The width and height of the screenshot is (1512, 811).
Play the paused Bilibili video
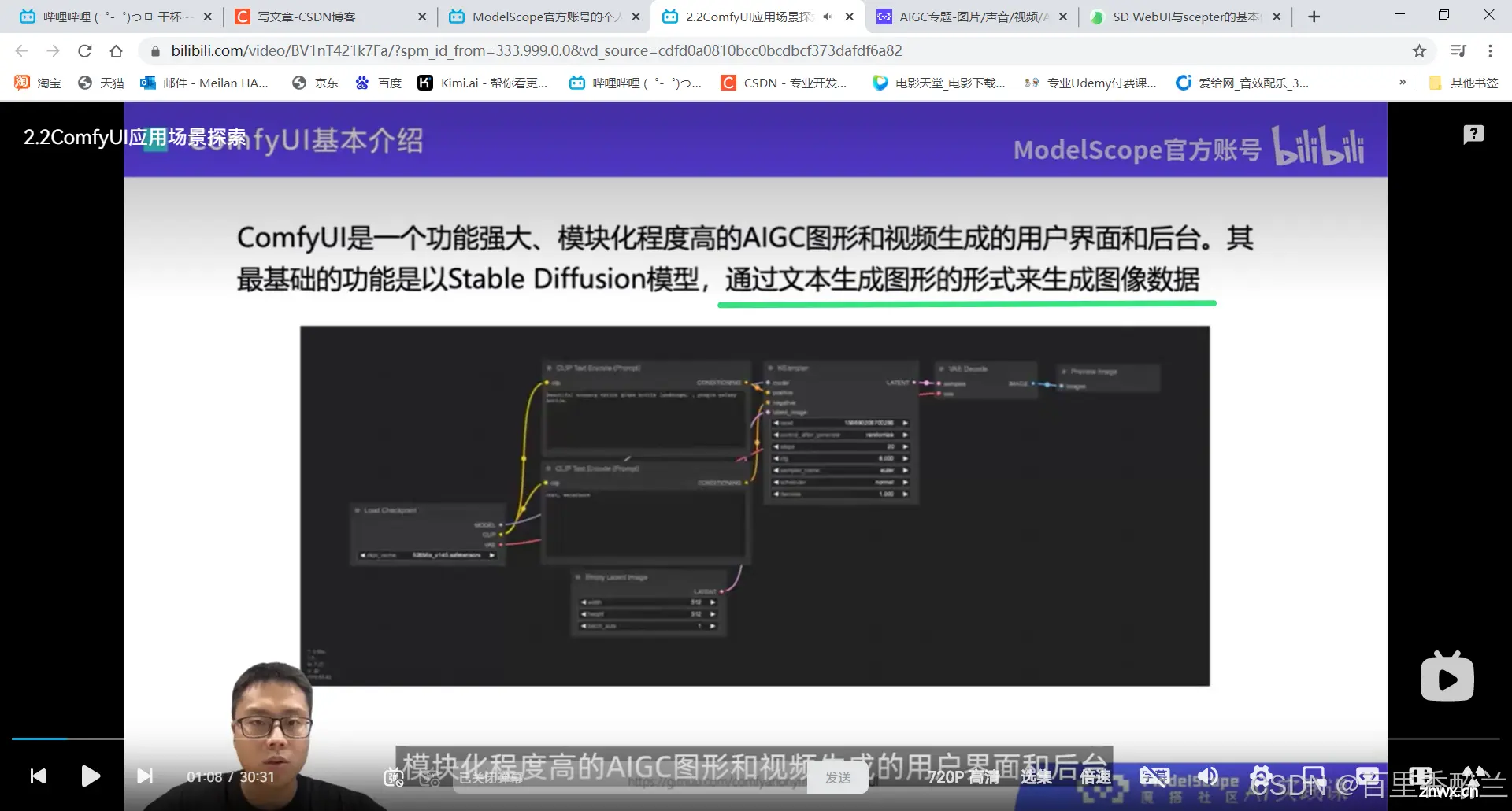tap(91, 776)
